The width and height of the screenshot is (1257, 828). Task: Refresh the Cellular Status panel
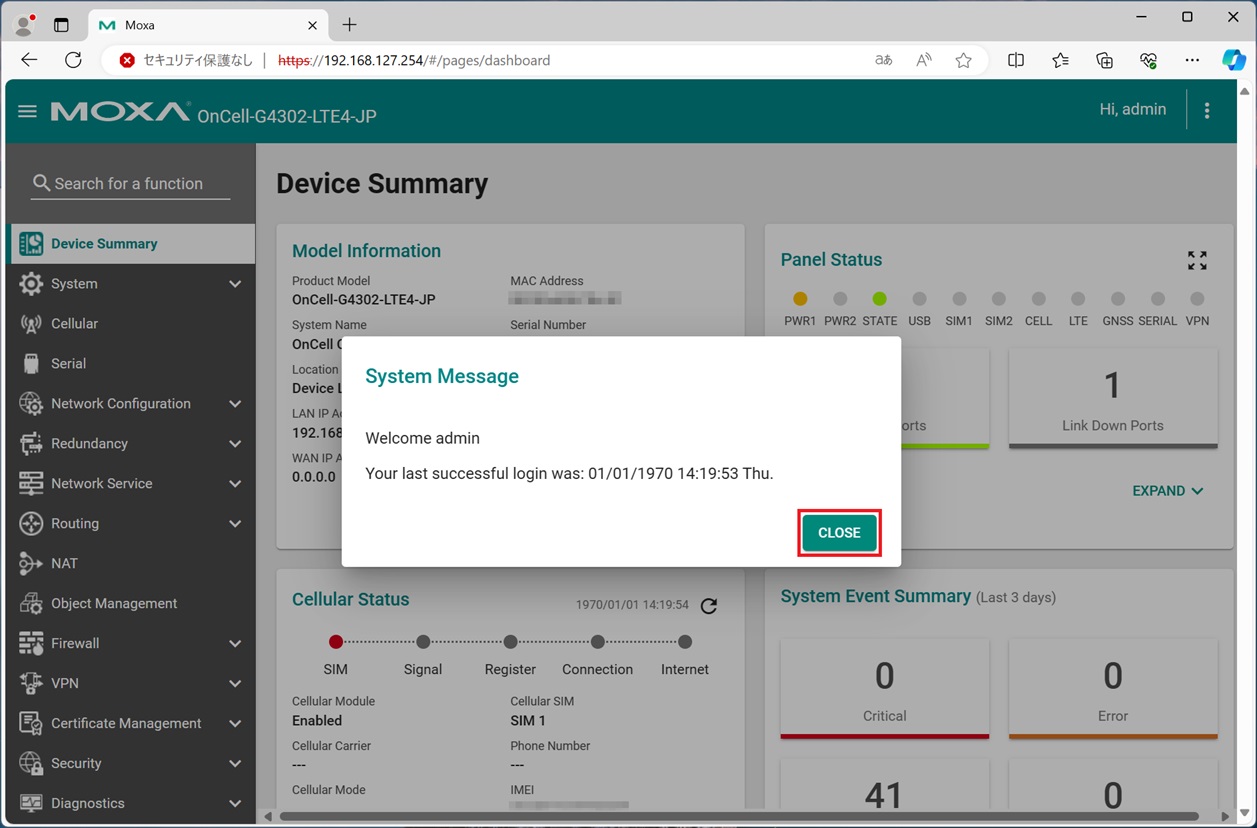pos(709,605)
